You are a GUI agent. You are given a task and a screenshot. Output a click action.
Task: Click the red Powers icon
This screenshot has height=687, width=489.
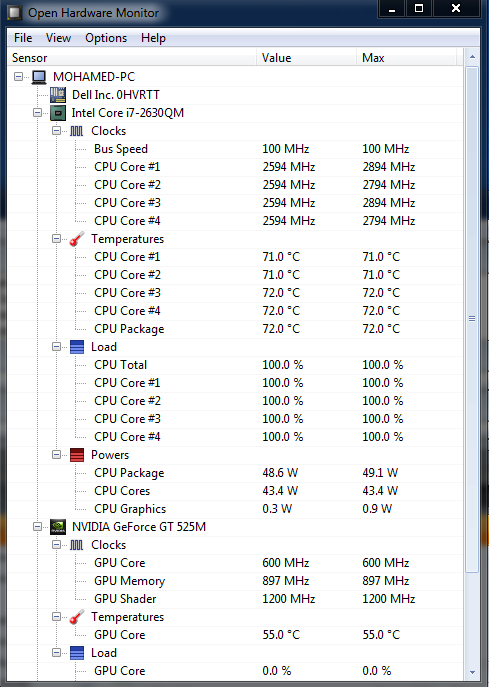click(77, 455)
